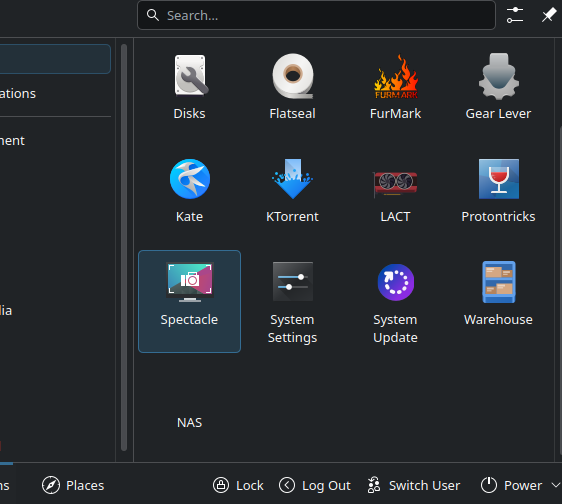Image resolution: width=562 pixels, height=504 pixels.
Task: Open the Disks application
Action: [189, 87]
